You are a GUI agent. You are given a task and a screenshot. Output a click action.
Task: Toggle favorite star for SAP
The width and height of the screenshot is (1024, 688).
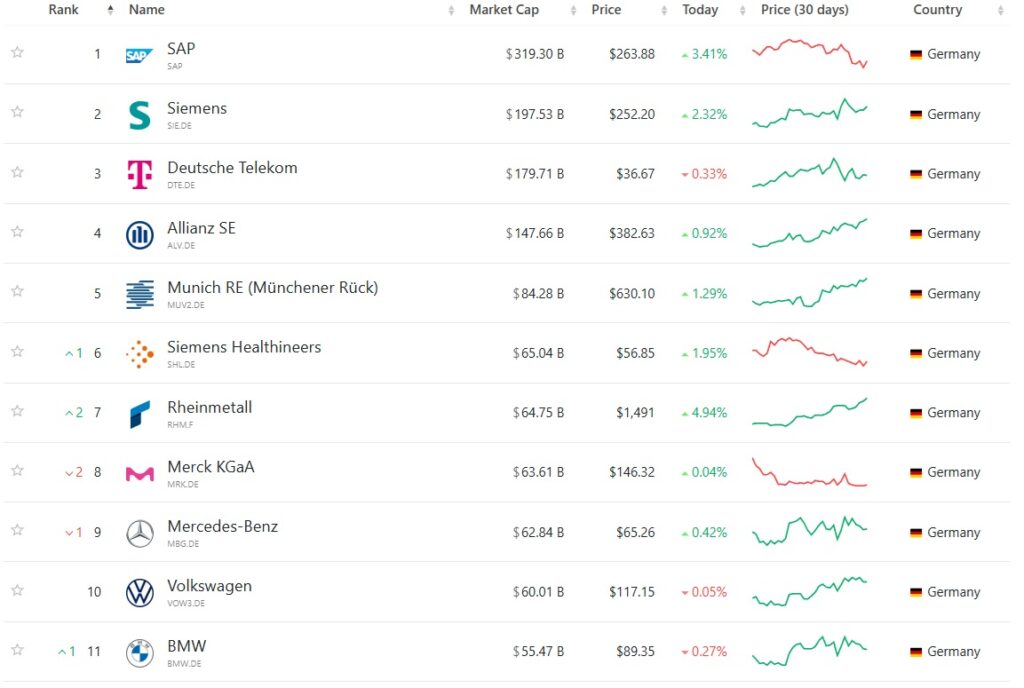coord(17,53)
